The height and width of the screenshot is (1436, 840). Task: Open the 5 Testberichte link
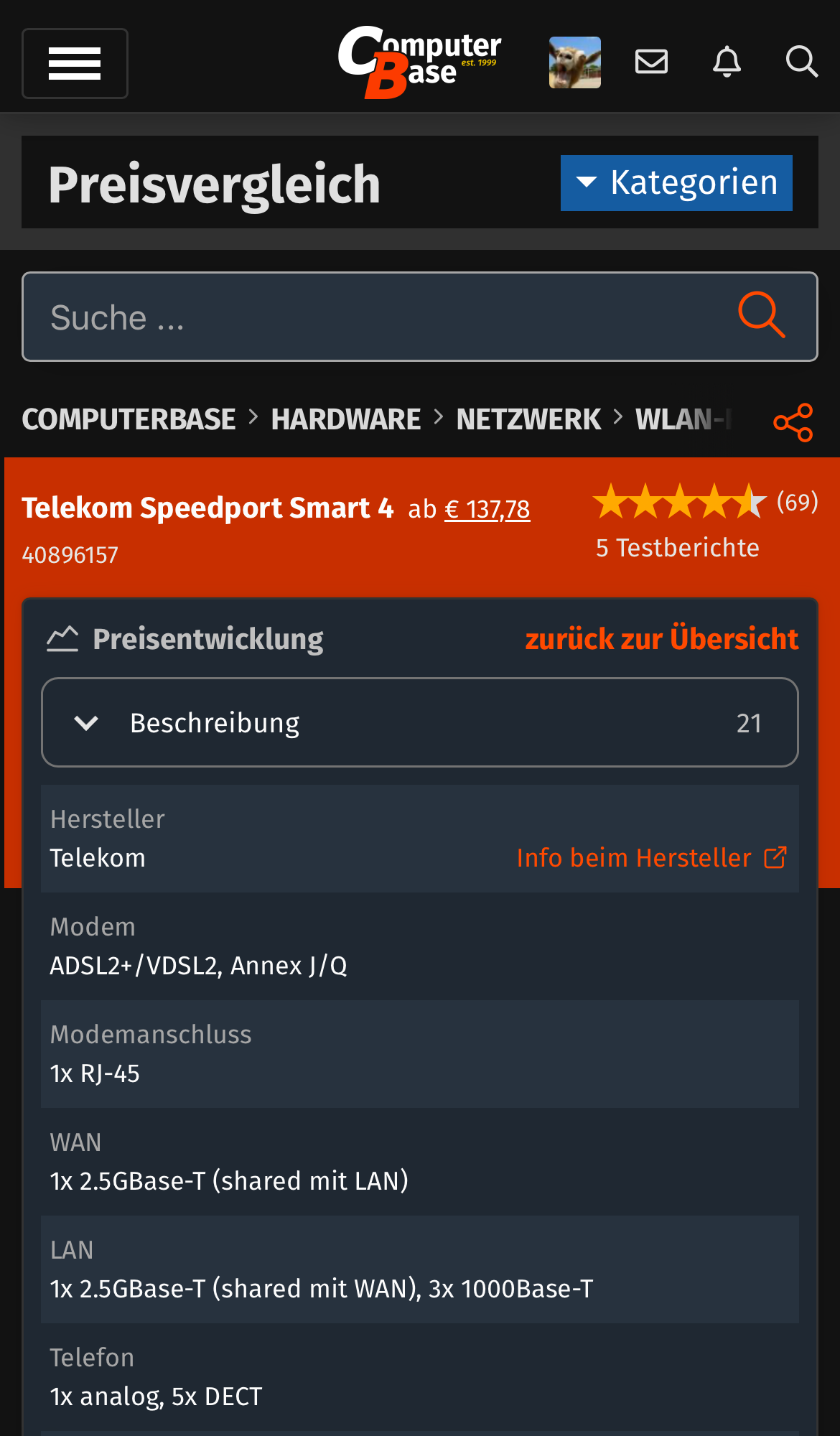point(677,548)
